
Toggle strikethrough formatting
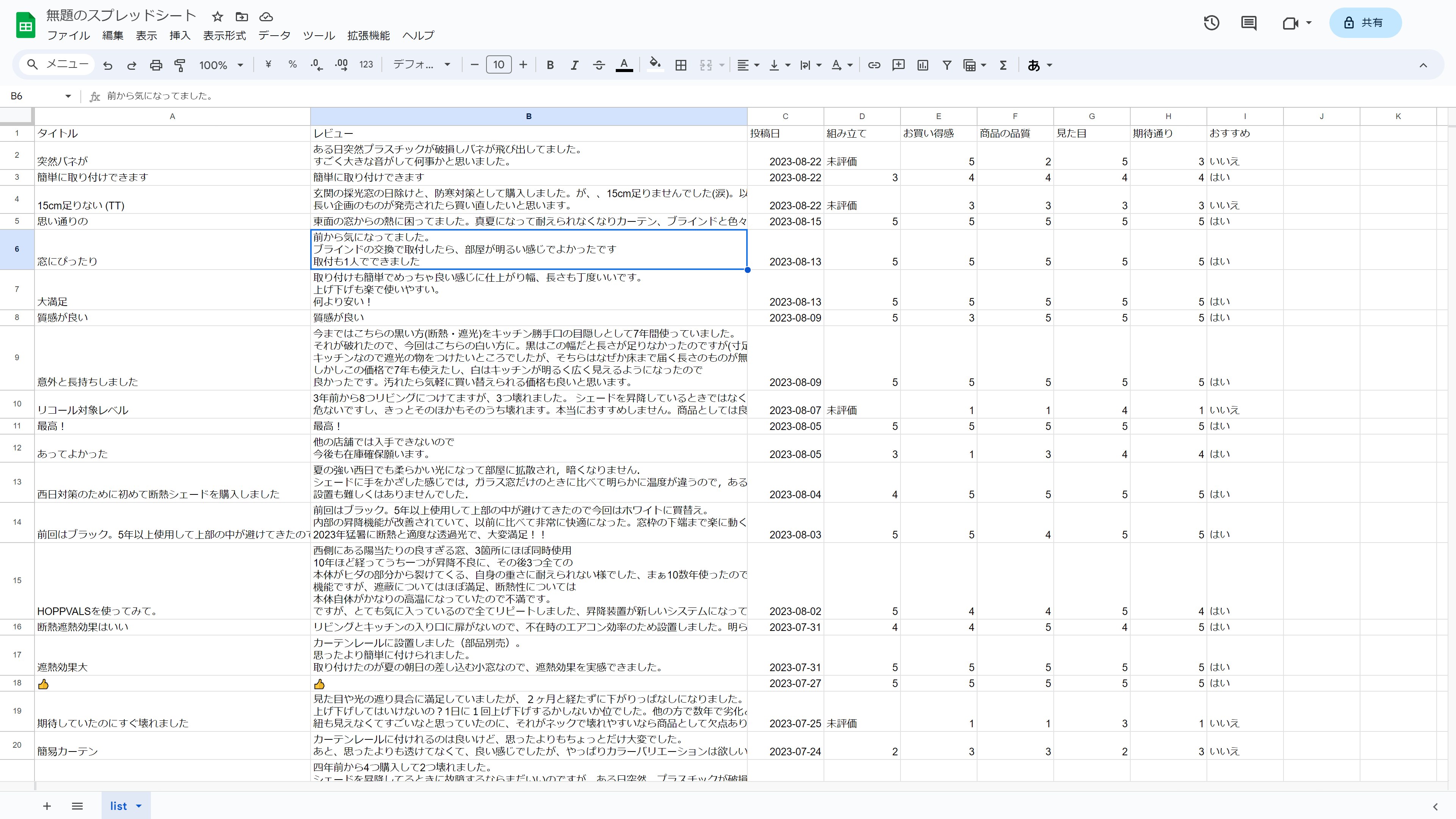tap(599, 66)
